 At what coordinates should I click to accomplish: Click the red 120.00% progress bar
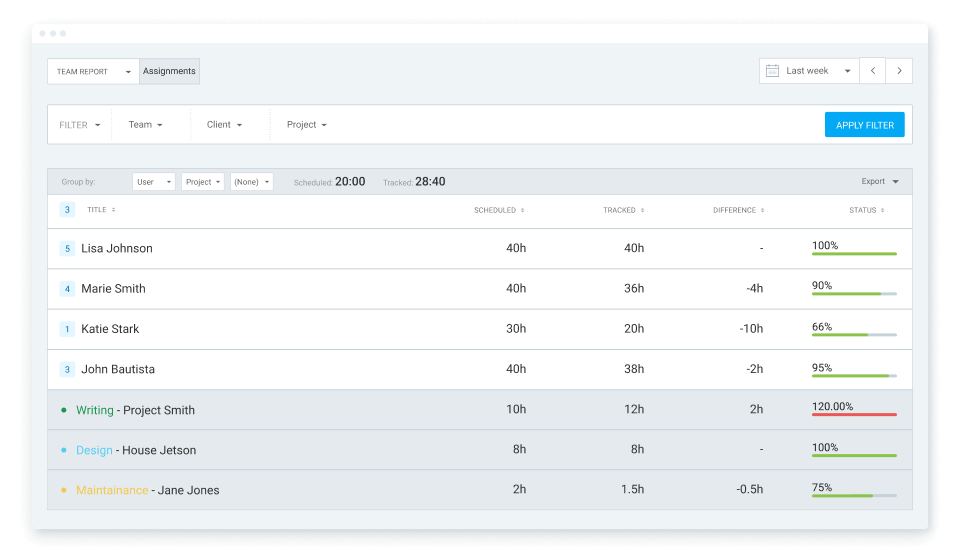[854, 414]
